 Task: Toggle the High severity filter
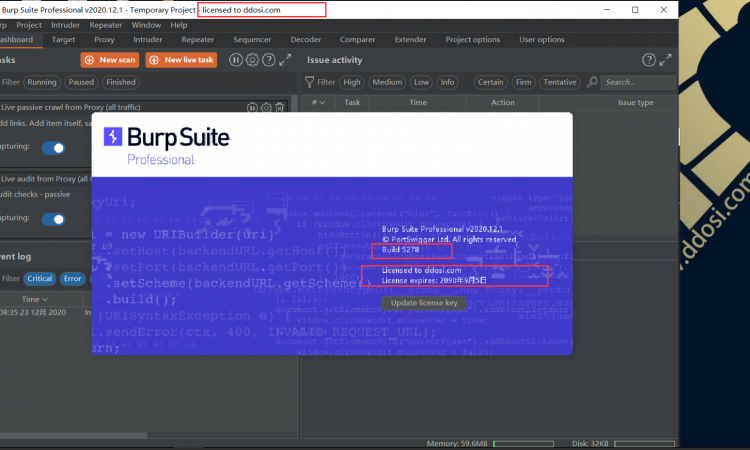[x=352, y=82]
